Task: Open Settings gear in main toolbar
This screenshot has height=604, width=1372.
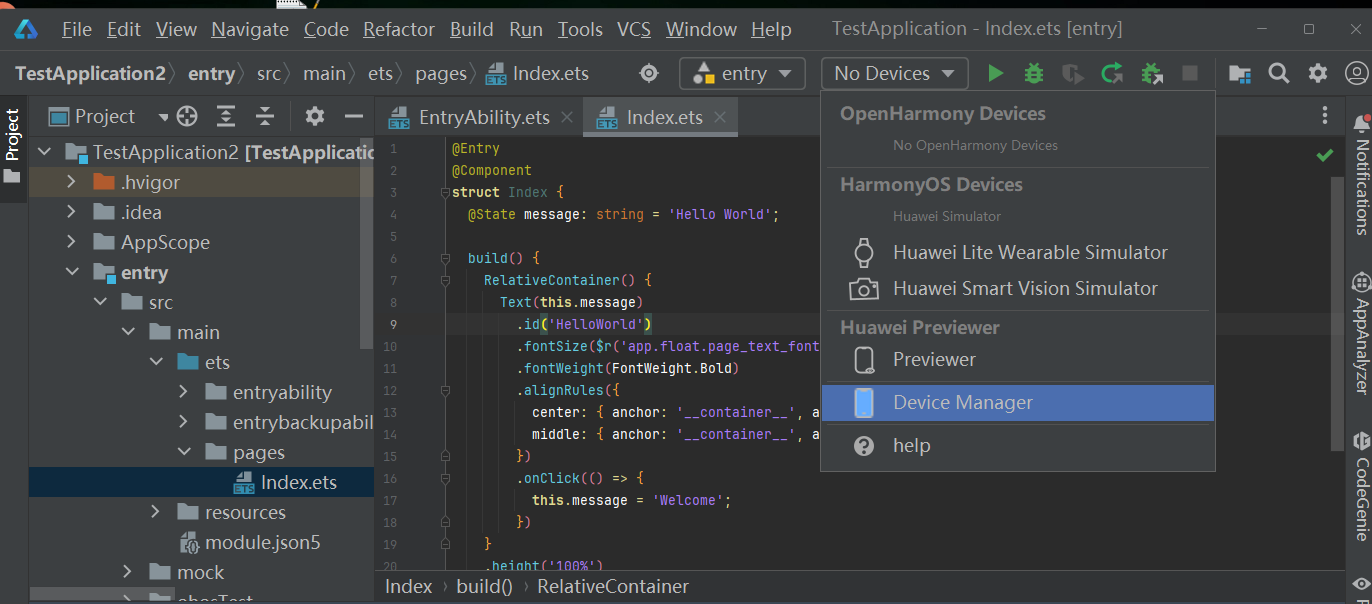Action: 1318,73
